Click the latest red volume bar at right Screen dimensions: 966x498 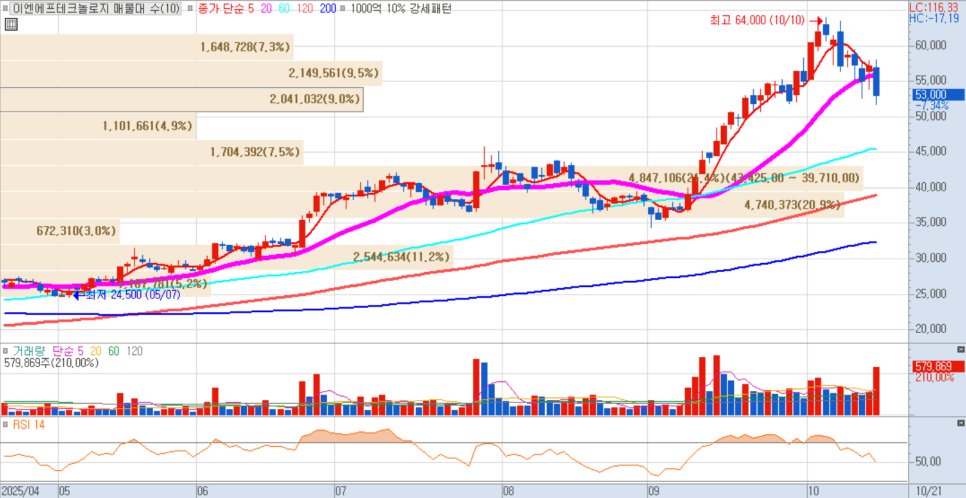tap(876, 391)
